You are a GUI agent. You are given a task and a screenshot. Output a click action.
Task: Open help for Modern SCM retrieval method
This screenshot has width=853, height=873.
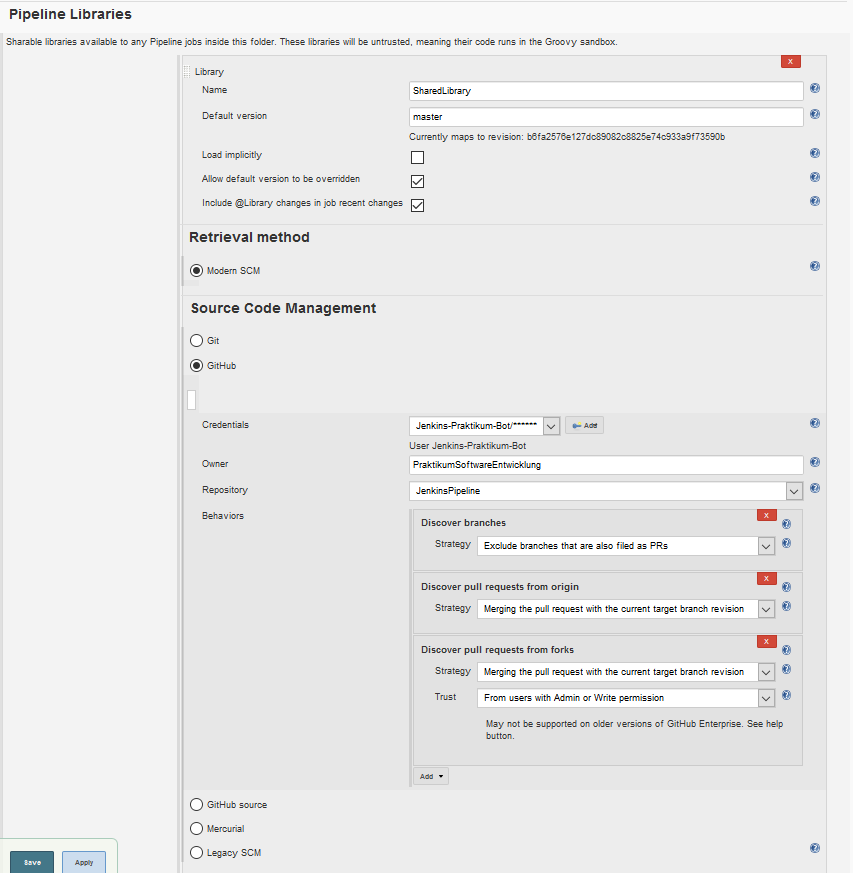814,264
